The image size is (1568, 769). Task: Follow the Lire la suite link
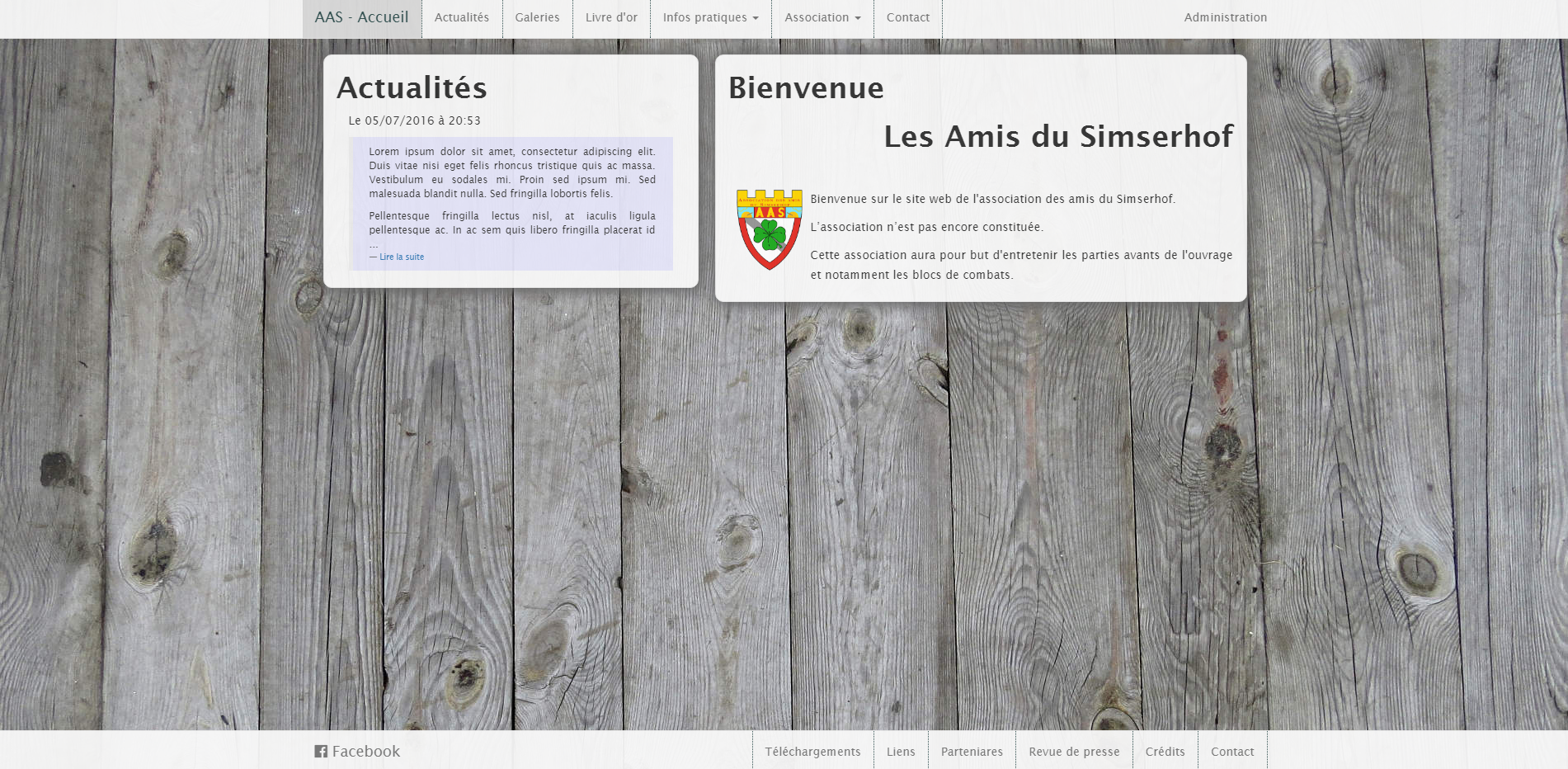[401, 257]
